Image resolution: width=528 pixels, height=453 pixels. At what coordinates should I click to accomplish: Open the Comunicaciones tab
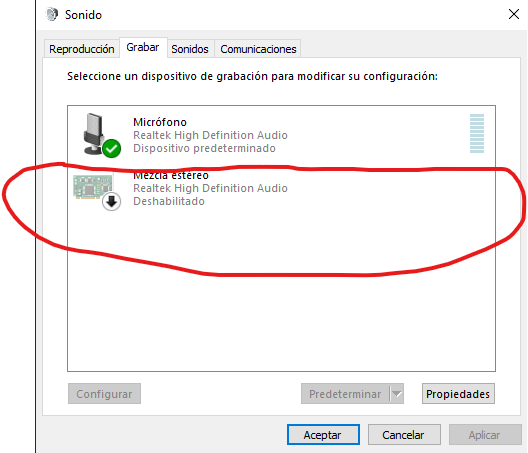point(258,49)
